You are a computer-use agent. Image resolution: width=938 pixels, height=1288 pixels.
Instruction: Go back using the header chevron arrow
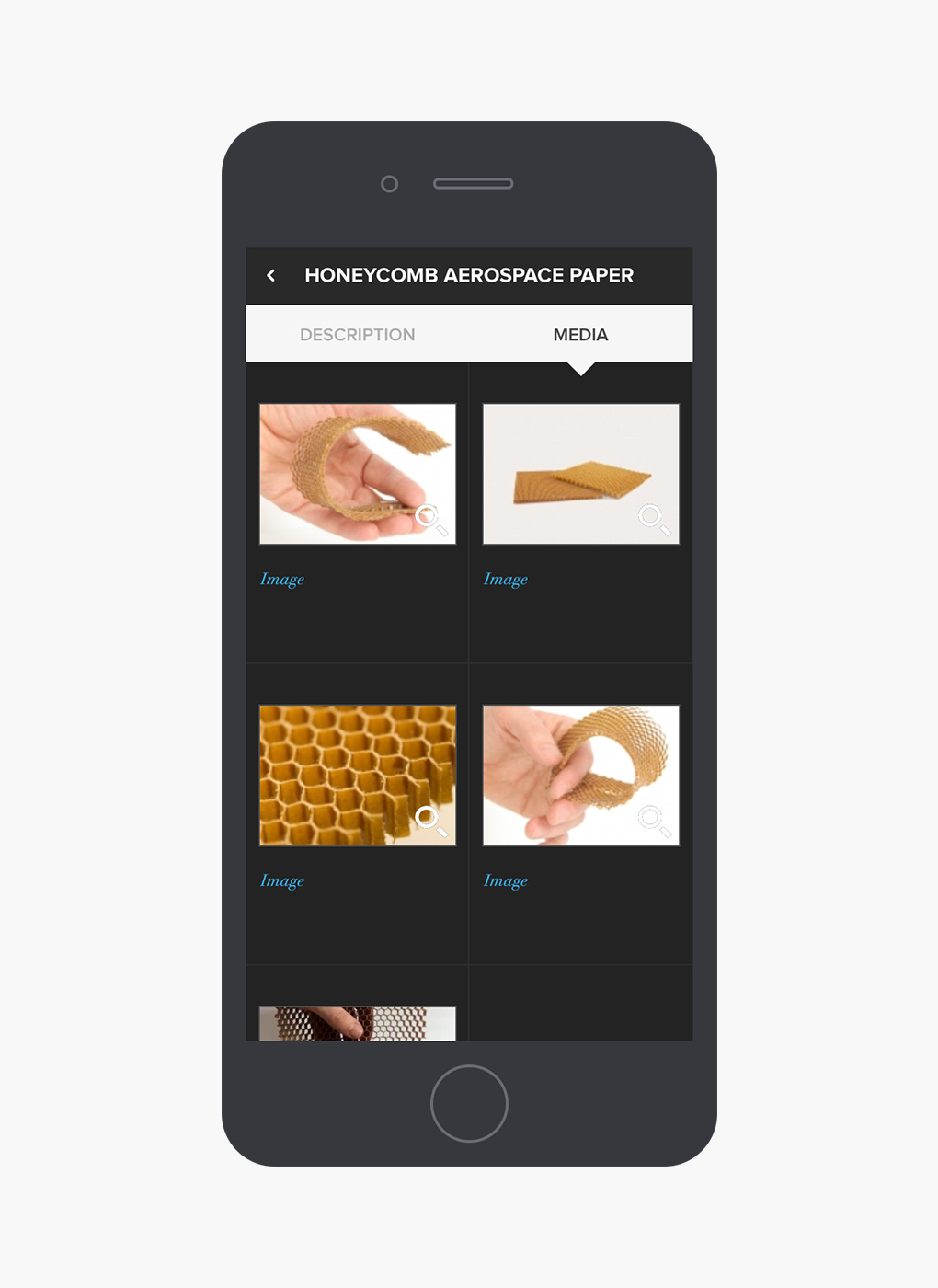tap(270, 275)
